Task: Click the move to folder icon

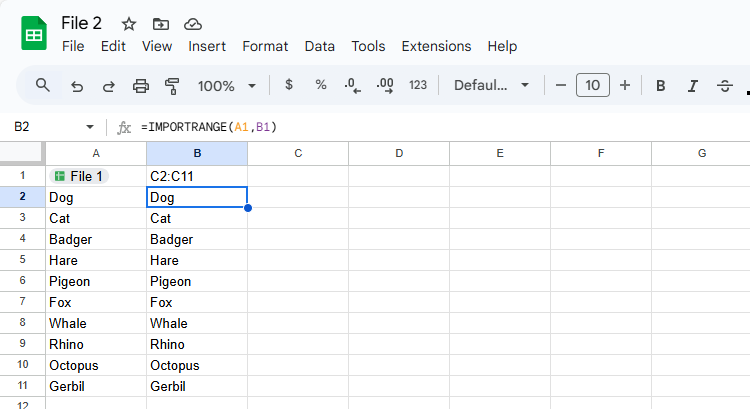Action: pyautogui.click(x=161, y=24)
